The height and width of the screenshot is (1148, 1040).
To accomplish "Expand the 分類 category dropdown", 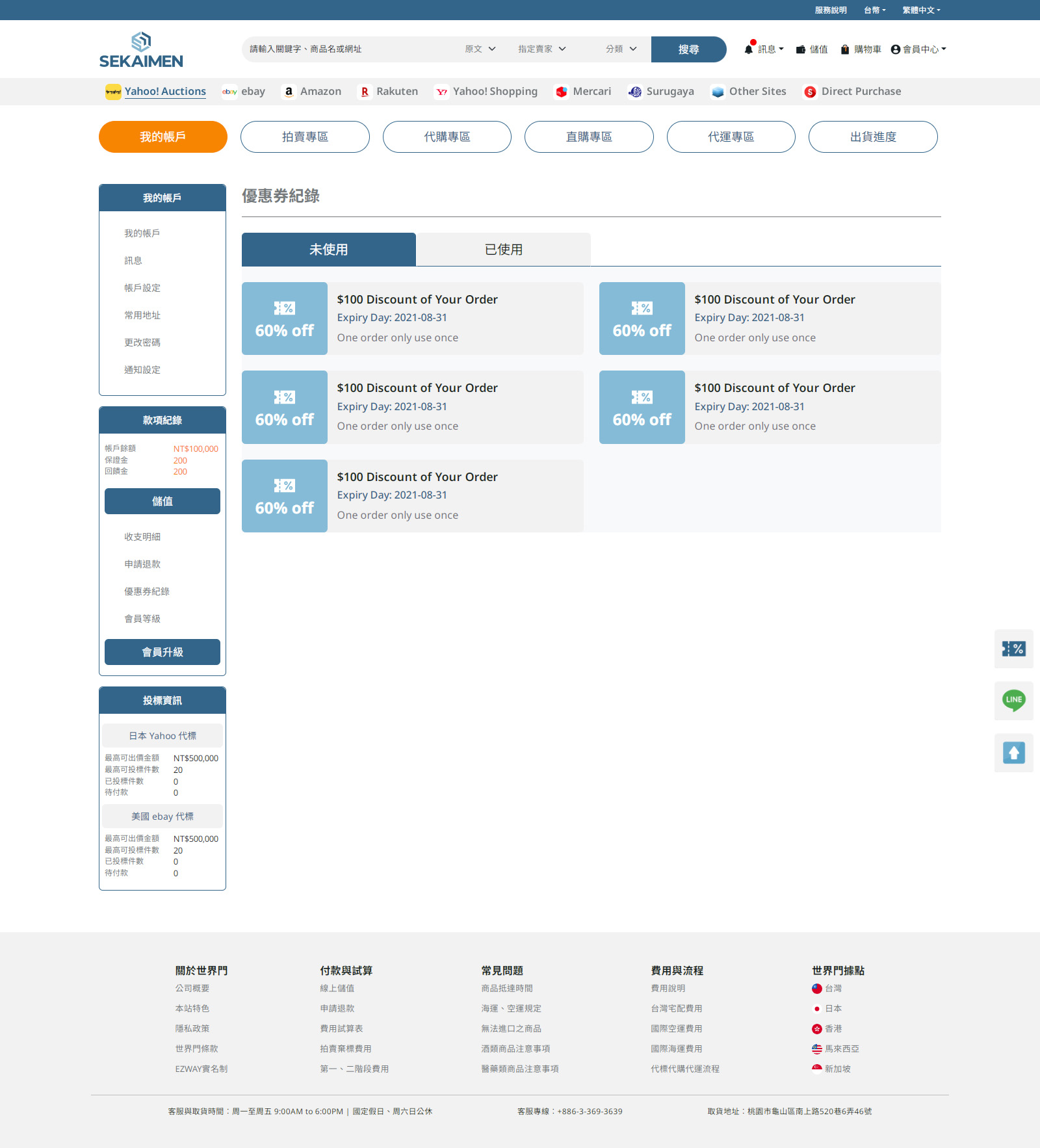I will pyautogui.click(x=621, y=49).
